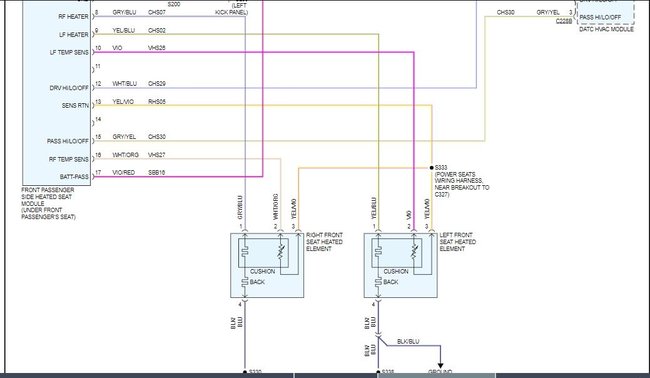Click CUSHION inside the right front element
This screenshot has width=650, height=378.
(262, 271)
